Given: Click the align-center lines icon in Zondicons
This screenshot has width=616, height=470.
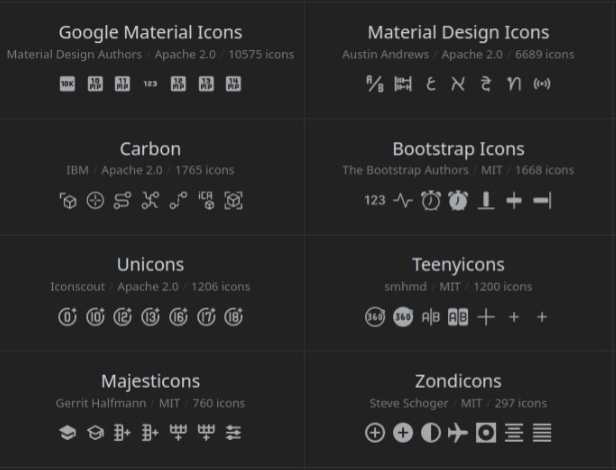Looking at the screenshot, I should (514, 433).
